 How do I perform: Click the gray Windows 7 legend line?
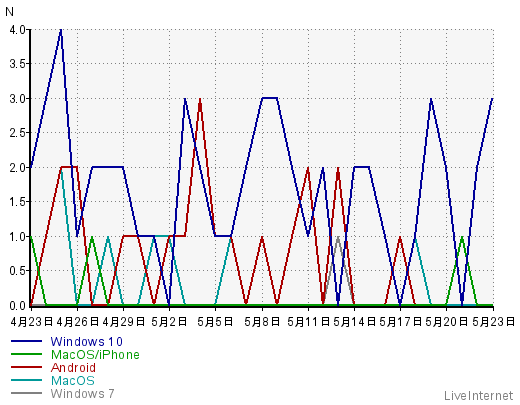pos(26,393)
